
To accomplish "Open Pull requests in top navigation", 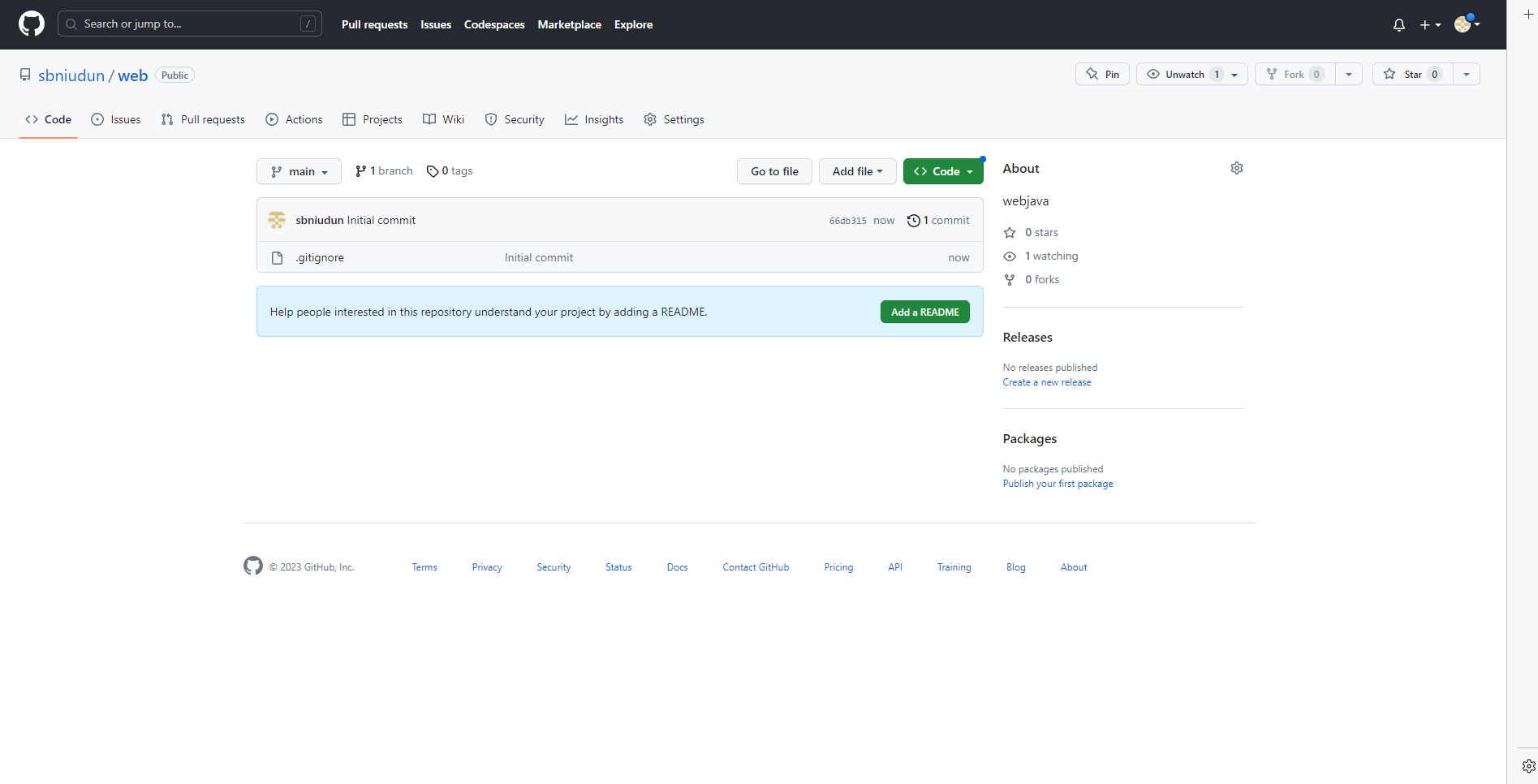I will pyautogui.click(x=375, y=25).
